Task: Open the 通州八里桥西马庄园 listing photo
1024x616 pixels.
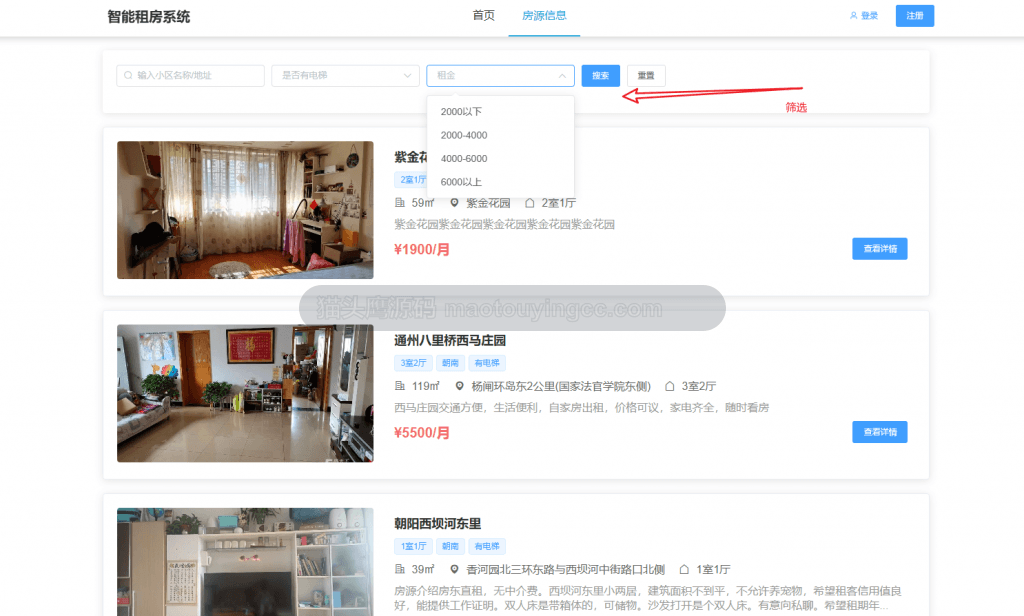Action: [x=245, y=393]
